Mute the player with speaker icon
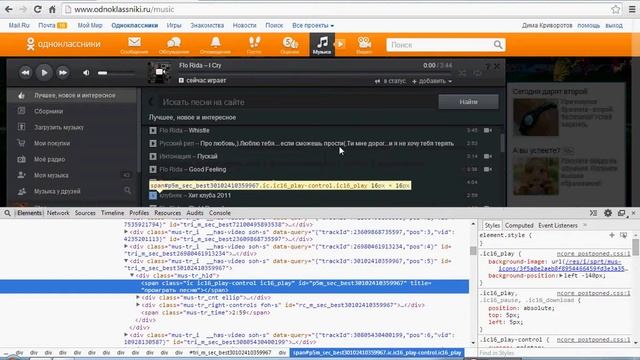The image size is (640, 360). (86, 73)
